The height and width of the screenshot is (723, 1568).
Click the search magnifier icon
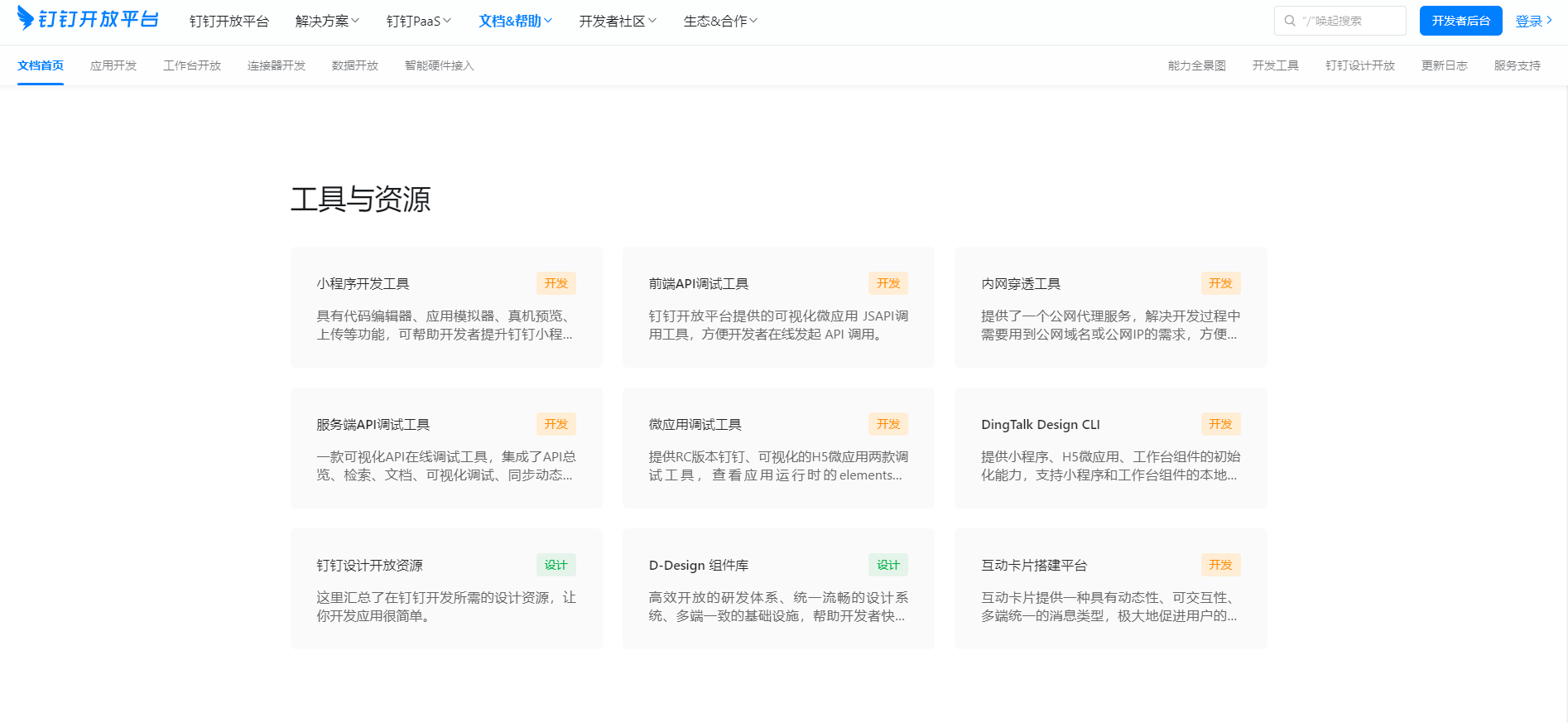coord(1290,21)
